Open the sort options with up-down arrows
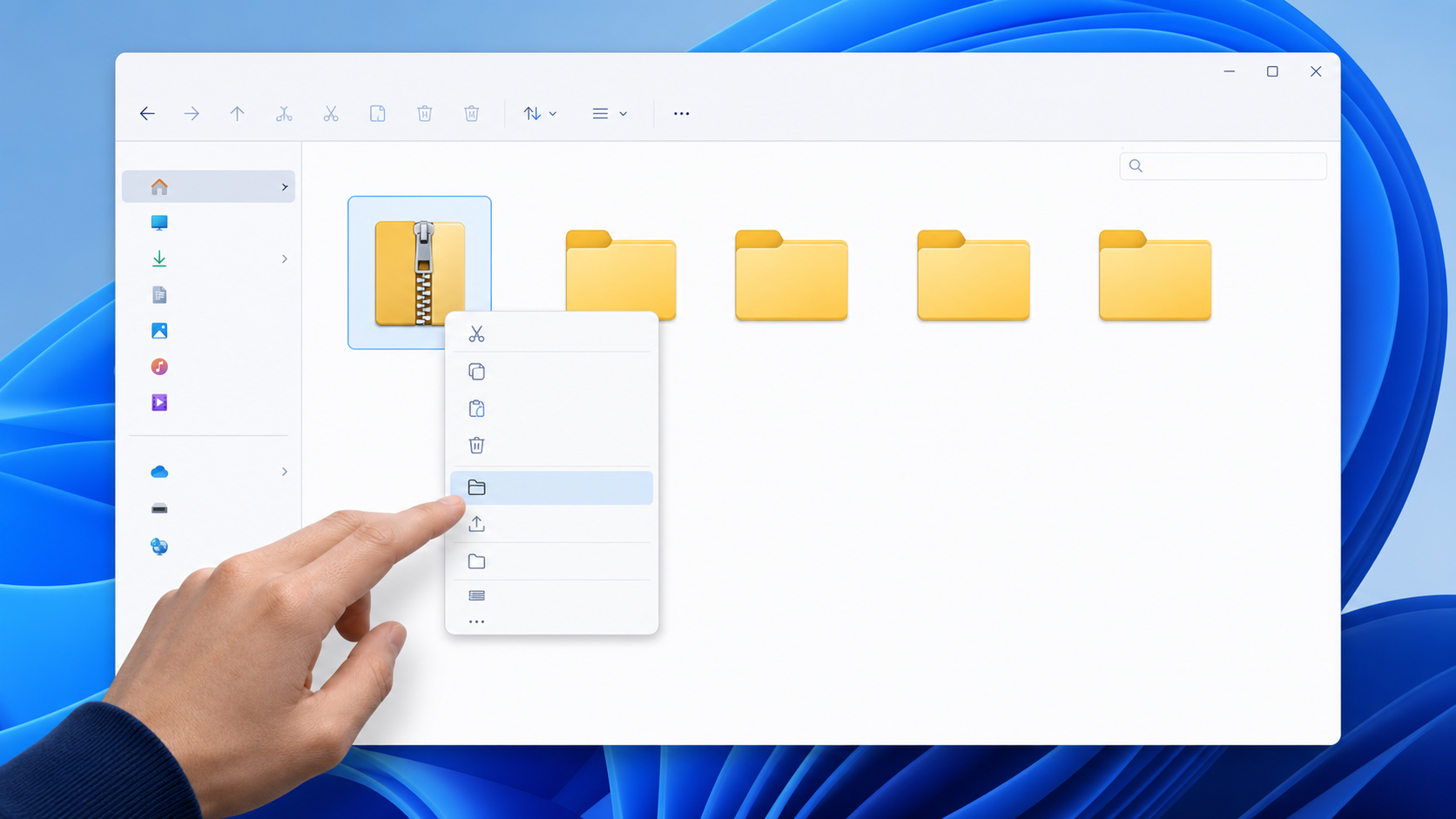The width and height of the screenshot is (1456, 819). [x=540, y=113]
